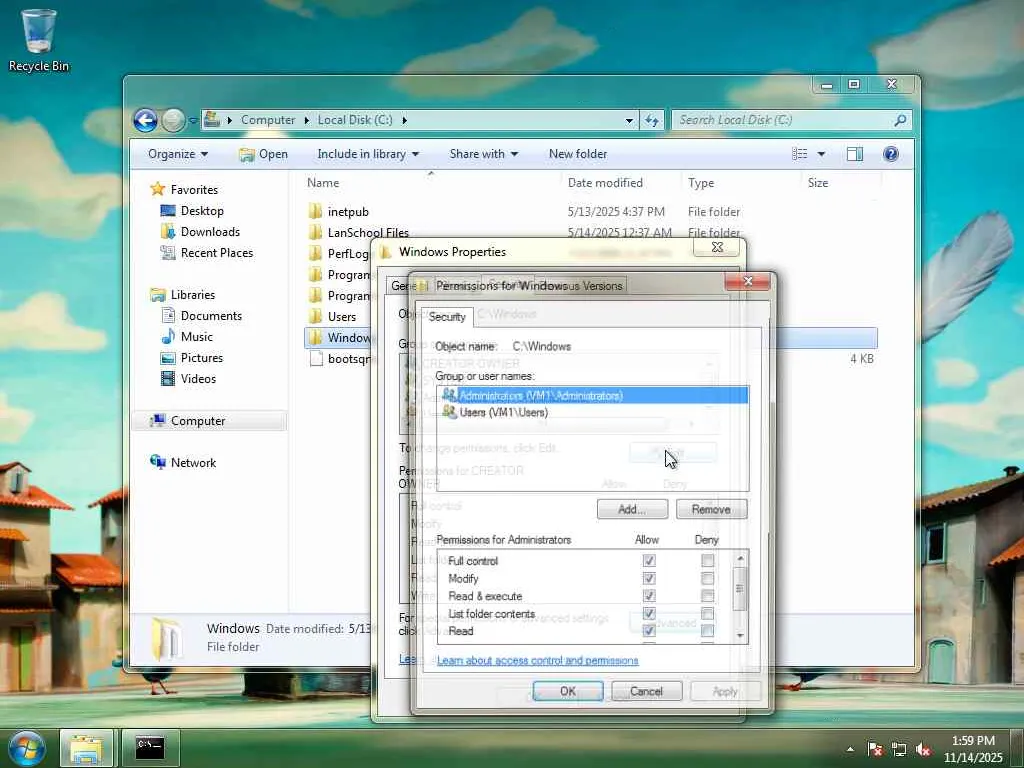Click the Remove button
The height and width of the screenshot is (768, 1024).
pos(711,509)
